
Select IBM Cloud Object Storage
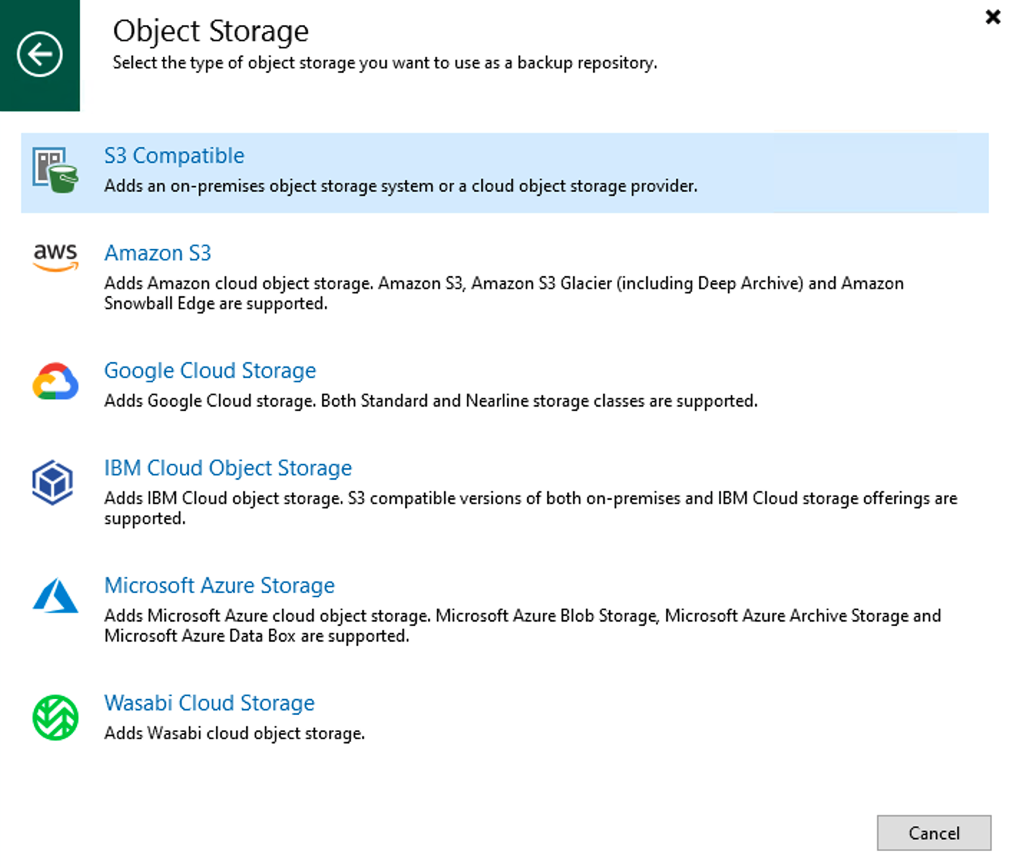pos(227,467)
